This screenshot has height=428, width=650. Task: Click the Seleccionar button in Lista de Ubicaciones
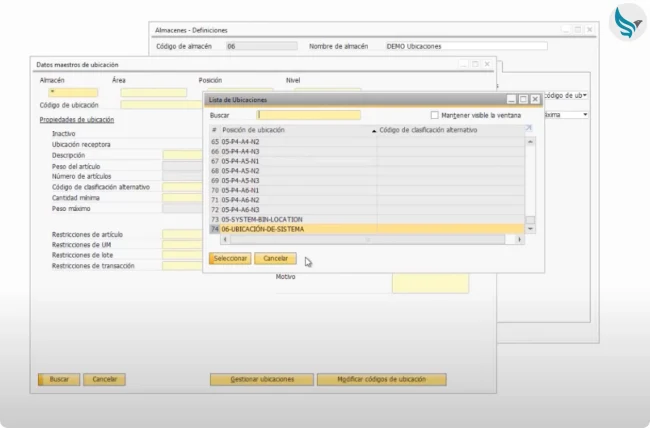pyautogui.click(x=230, y=258)
